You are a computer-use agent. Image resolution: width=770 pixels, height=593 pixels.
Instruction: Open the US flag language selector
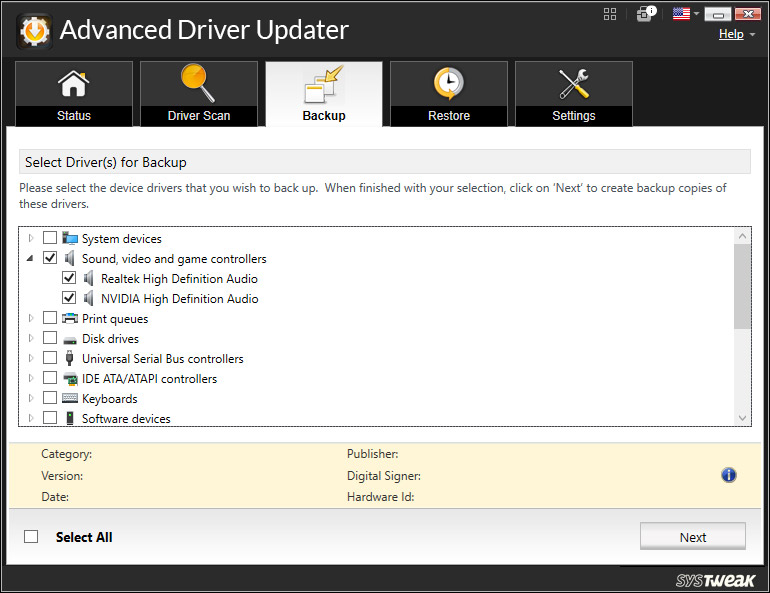point(682,14)
